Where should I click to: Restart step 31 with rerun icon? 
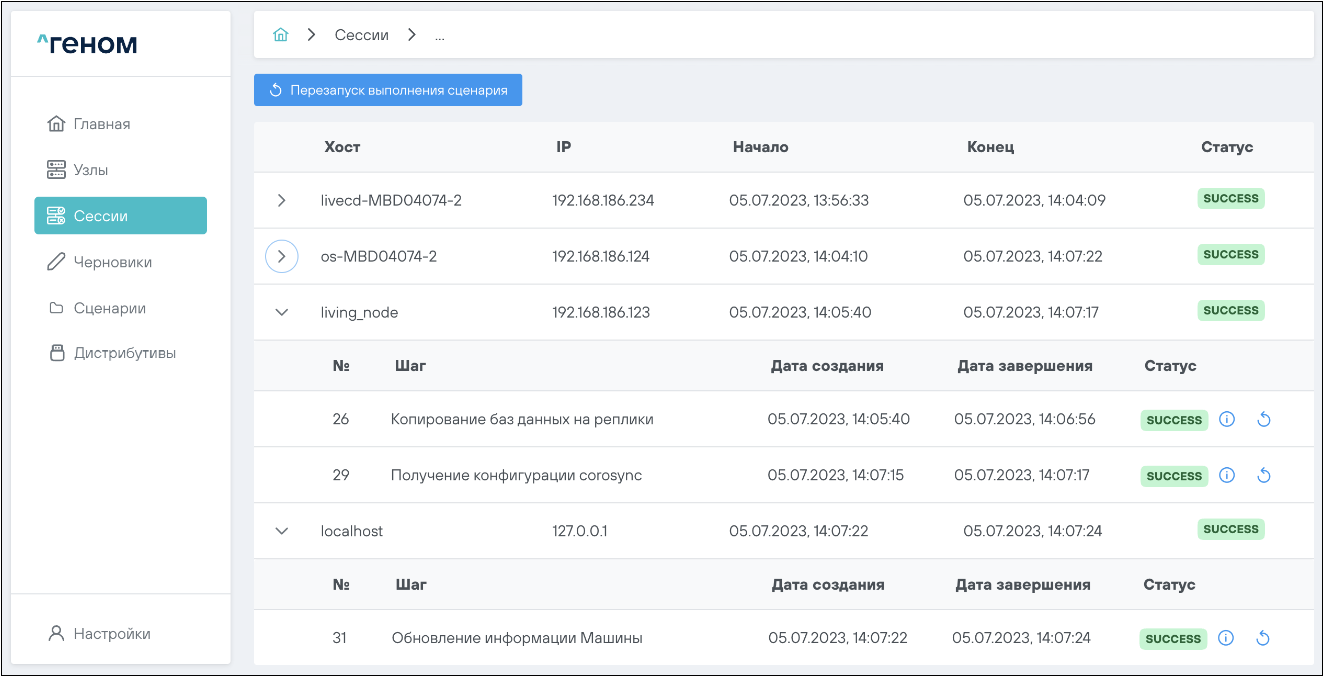1262,639
